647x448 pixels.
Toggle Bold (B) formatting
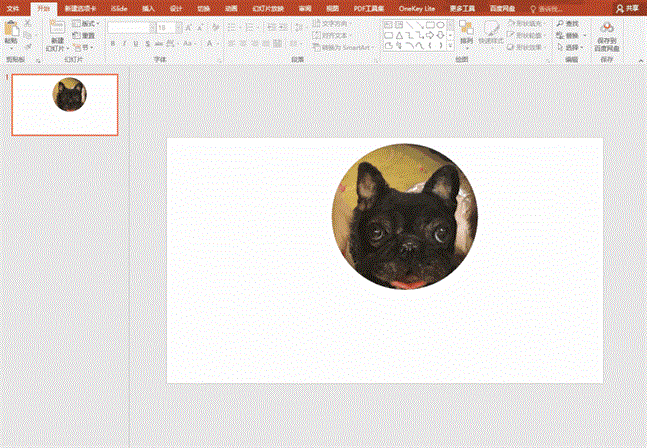112,44
